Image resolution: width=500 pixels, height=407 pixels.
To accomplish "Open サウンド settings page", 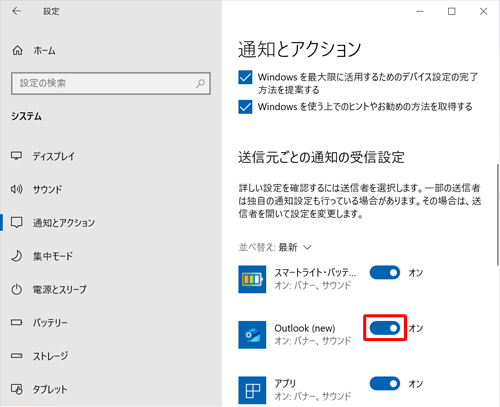I will pyautogui.click(x=111, y=189).
